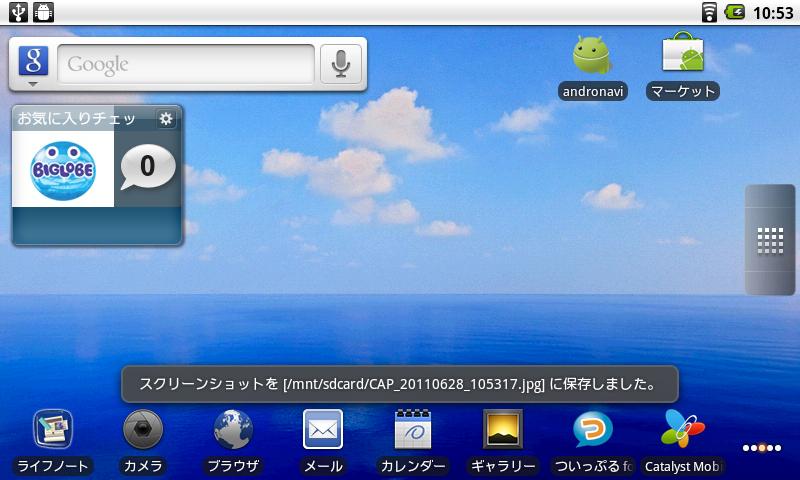Viewport: 800px width, 480px height.
Task: Tap the 10:53 clock in status bar
Action: tap(773, 13)
